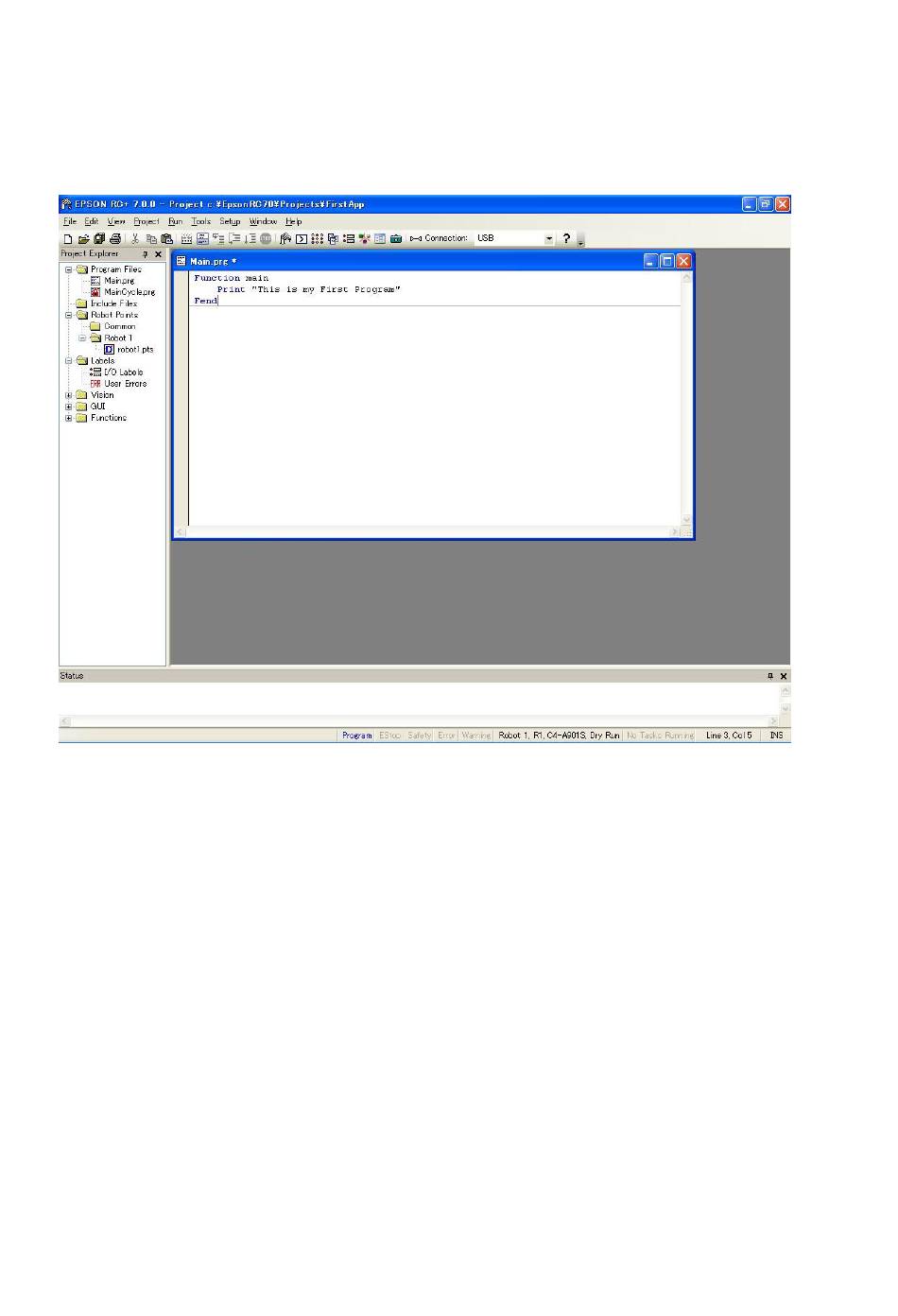Image resolution: width=898 pixels, height=1316 pixels.
Task: Collapse the Robot 1 folder node
Action: 82,338
